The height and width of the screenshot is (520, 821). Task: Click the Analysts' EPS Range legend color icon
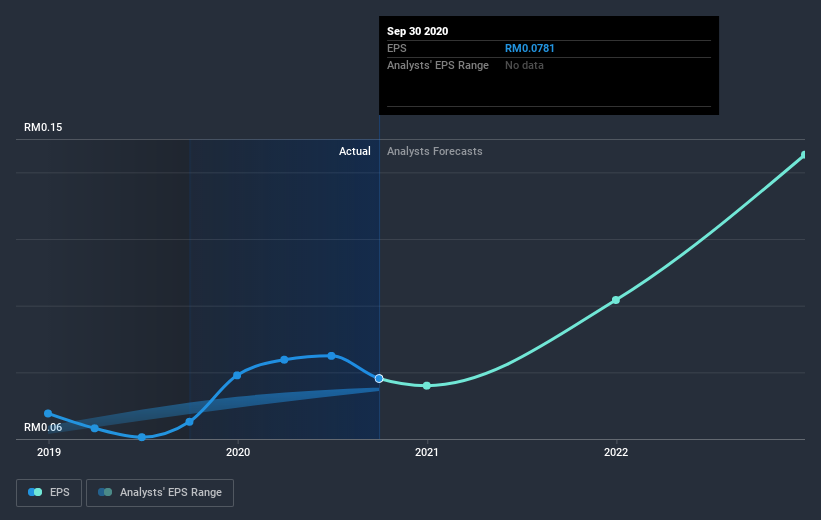pyautogui.click(x=105, y=492)
